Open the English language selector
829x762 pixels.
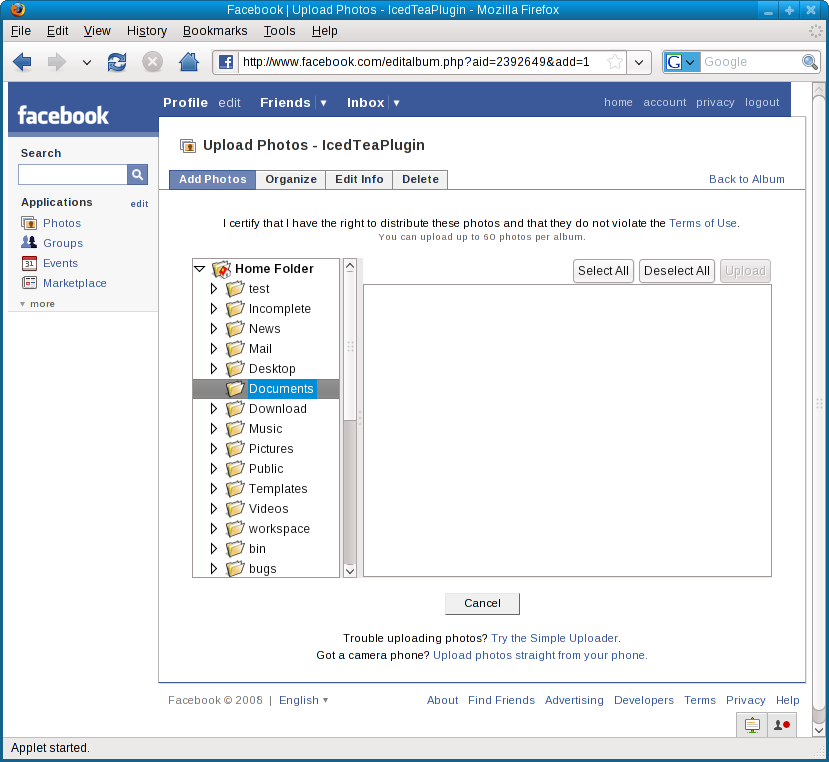tap(304, 700)
